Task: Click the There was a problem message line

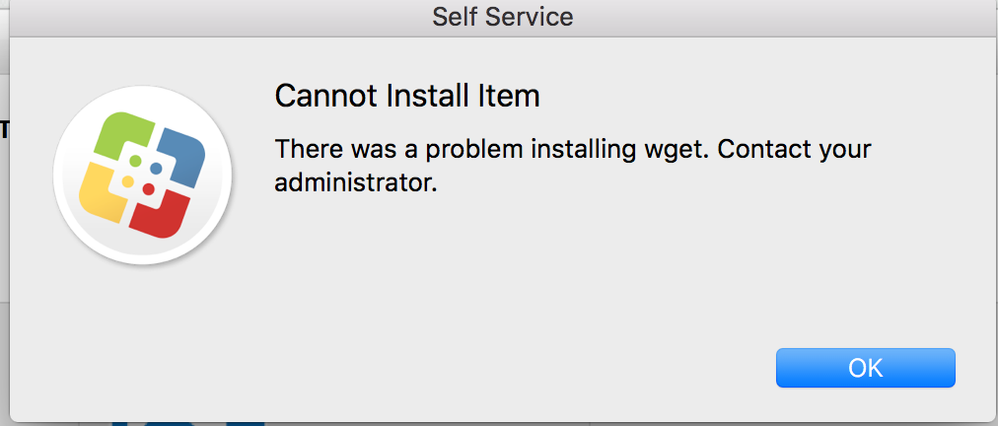Action: coord(573,151)
